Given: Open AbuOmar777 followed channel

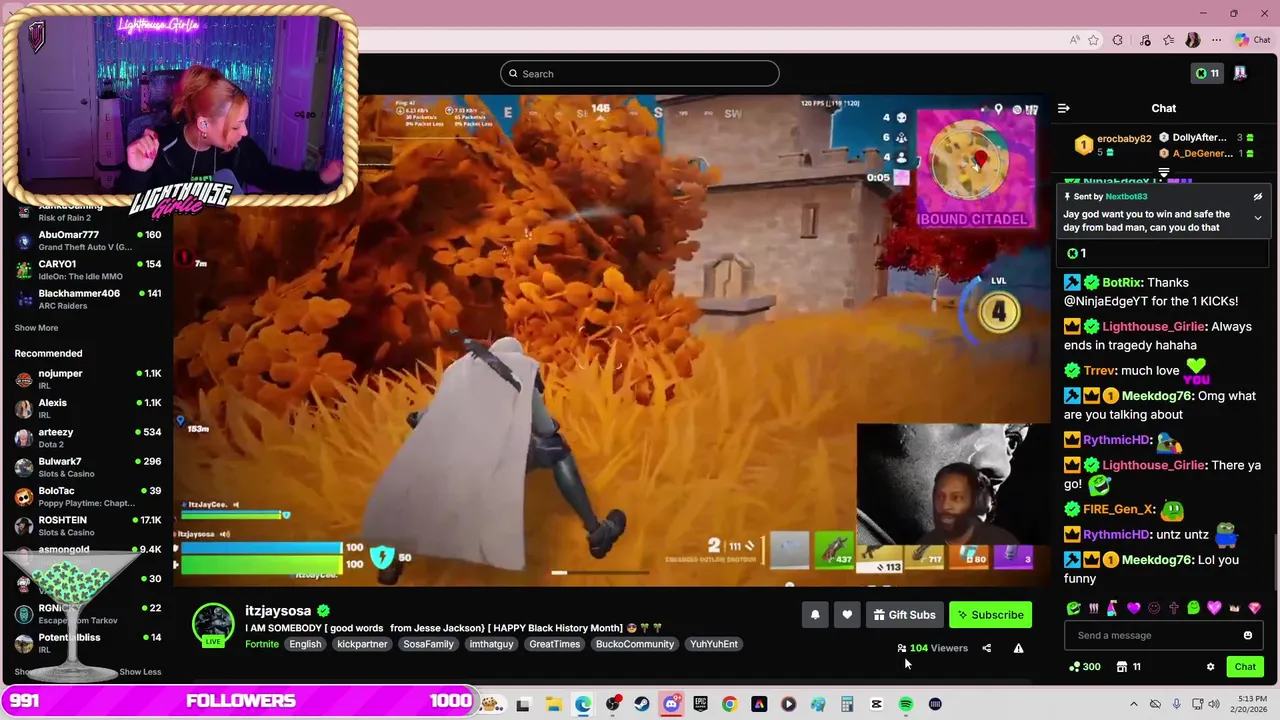Looking at the screenshot, I should click(x=88, y=240).
